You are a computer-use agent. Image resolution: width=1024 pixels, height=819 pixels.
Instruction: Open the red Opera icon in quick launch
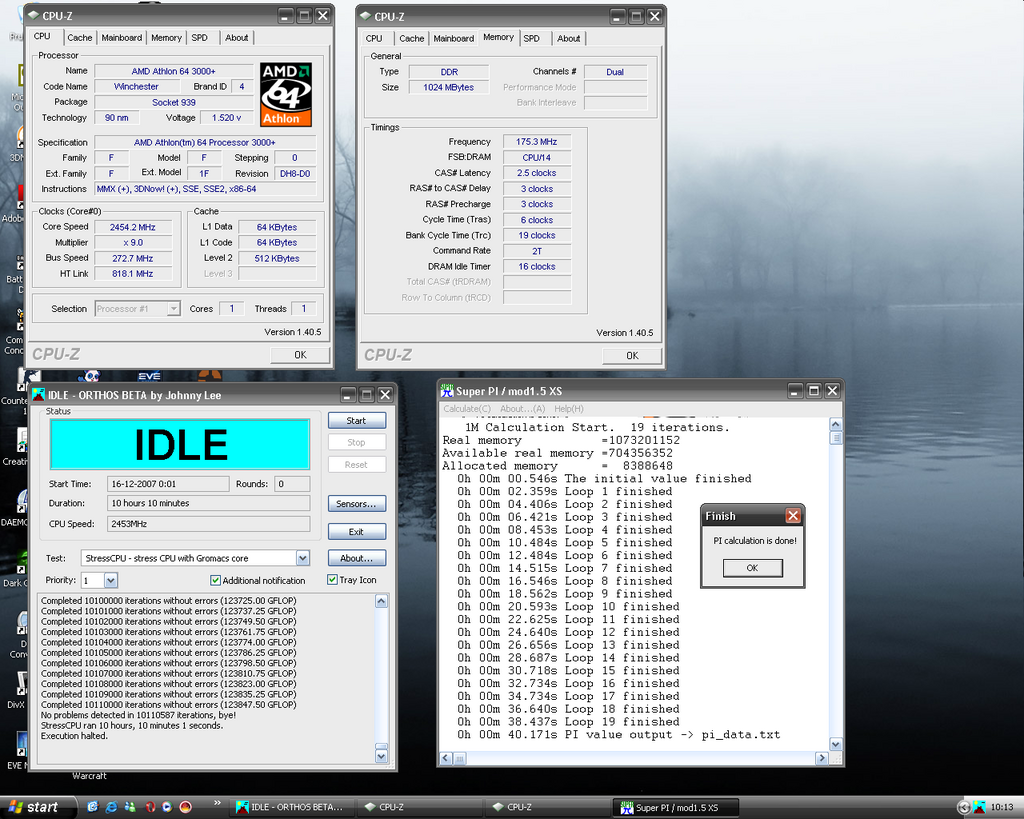[150, 807]
